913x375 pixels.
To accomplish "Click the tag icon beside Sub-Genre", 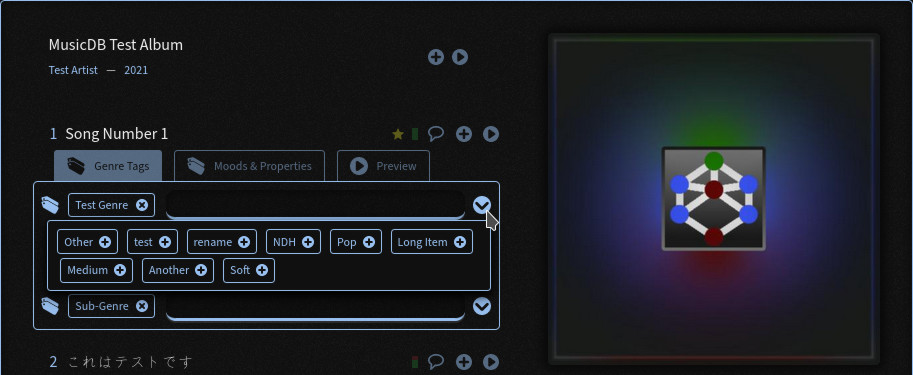I will click(x=50, y=306).
